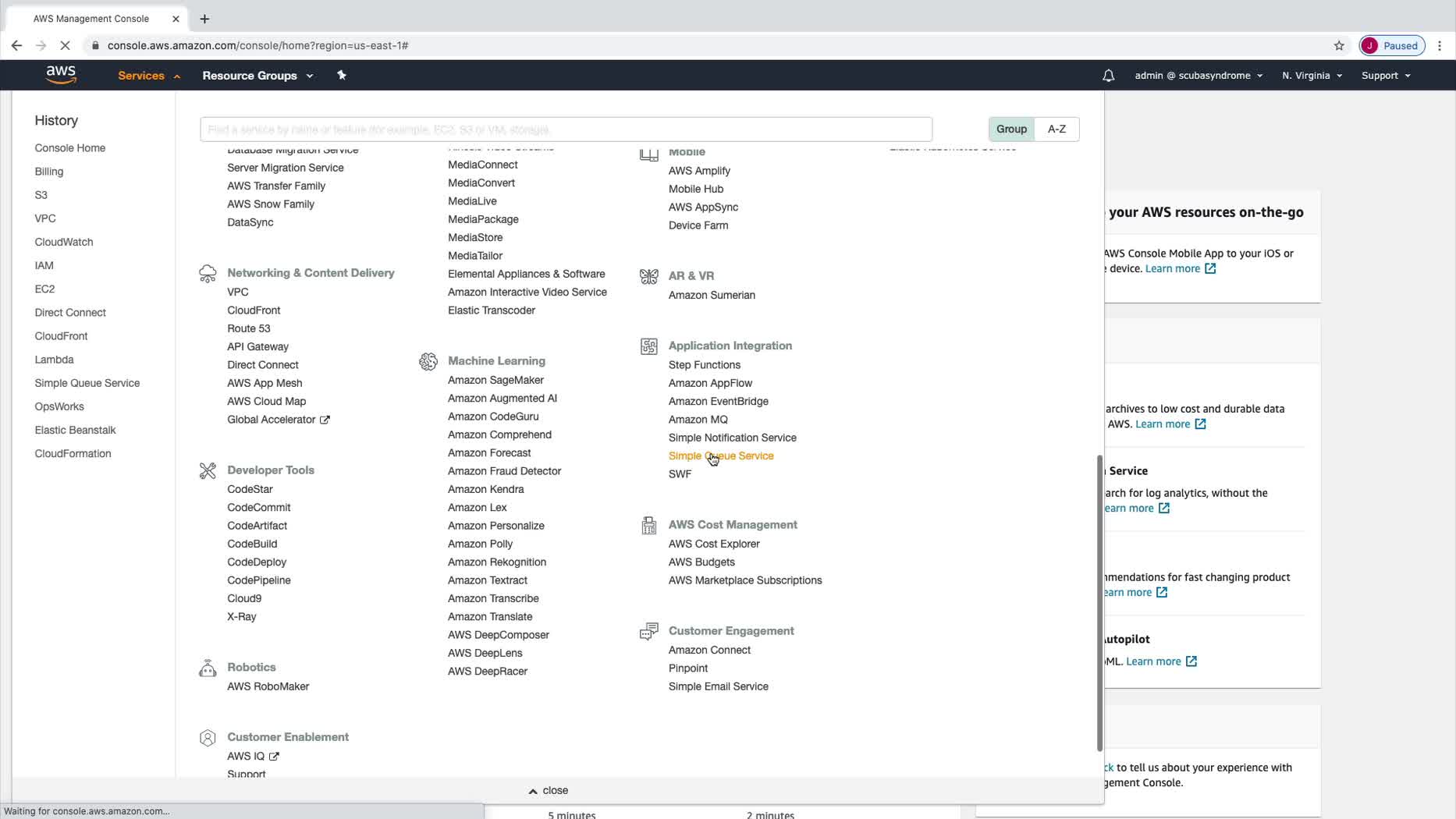Viewport: 1456px width, 819px height.
Task: Open the N. Virginia region selector
Action: 1312,76
